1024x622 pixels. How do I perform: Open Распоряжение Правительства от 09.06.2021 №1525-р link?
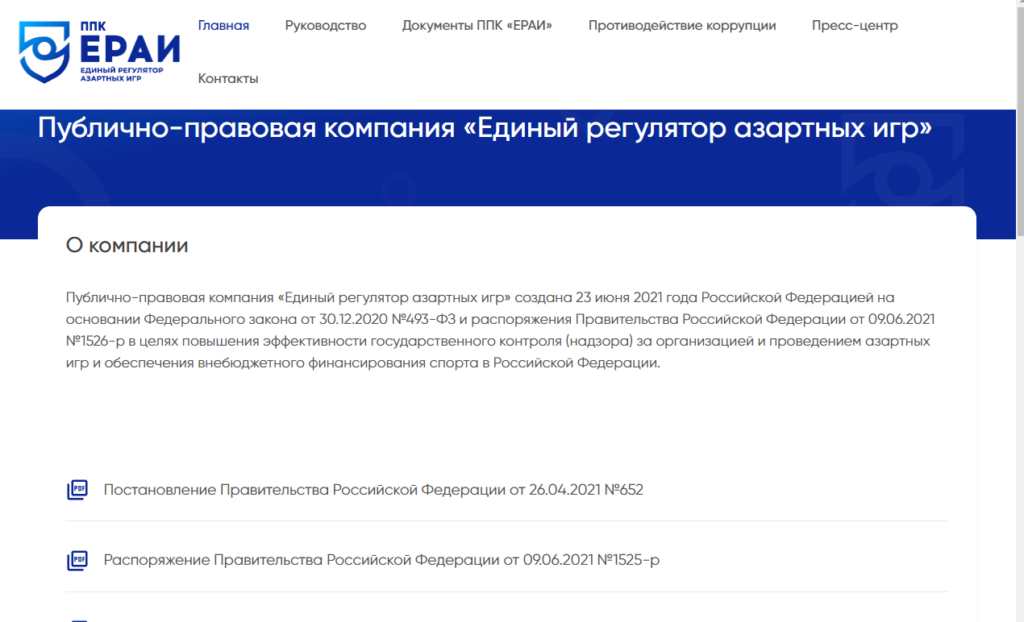tap(381, 560)
